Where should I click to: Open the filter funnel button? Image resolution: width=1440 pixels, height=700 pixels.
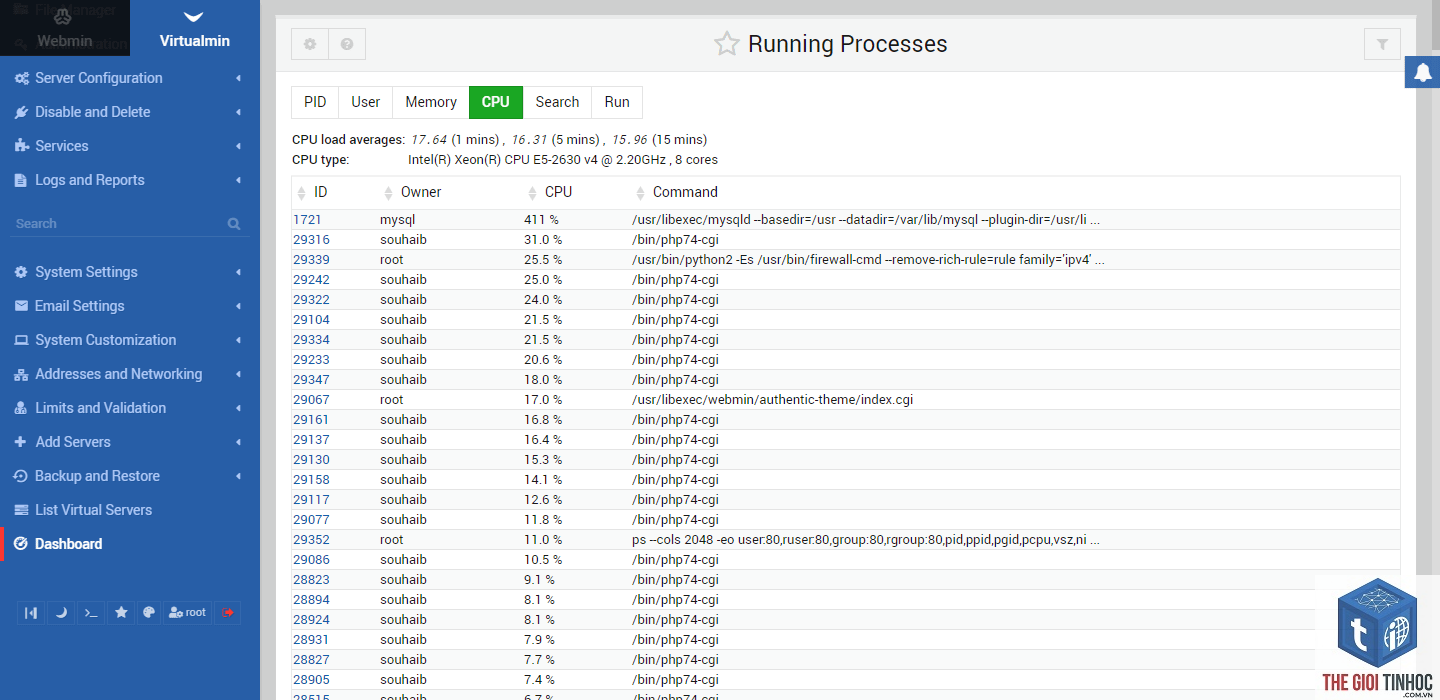[1382, 44]
